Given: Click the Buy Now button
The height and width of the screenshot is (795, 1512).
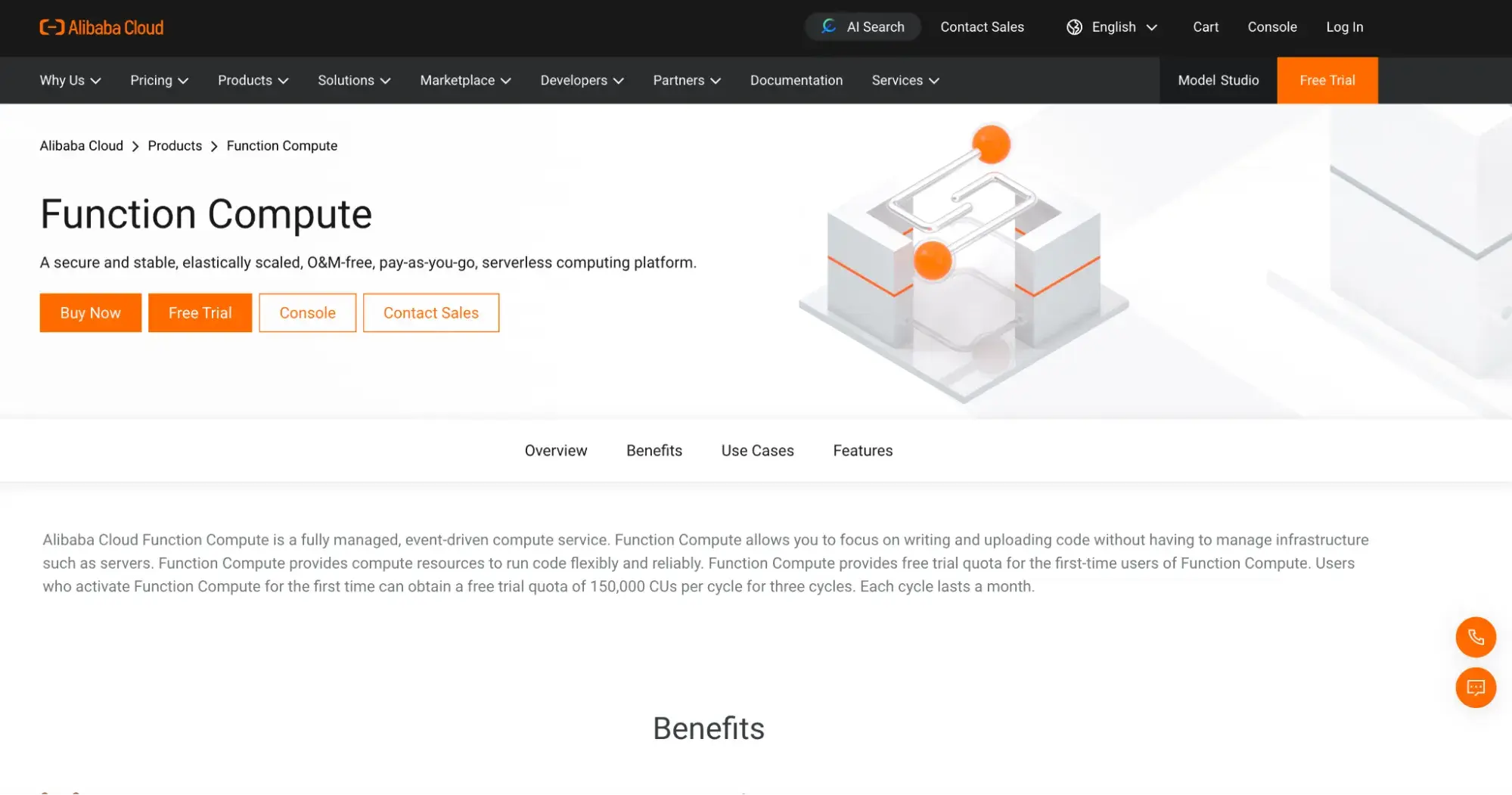Looking at the screenshot, I should 90,313.
